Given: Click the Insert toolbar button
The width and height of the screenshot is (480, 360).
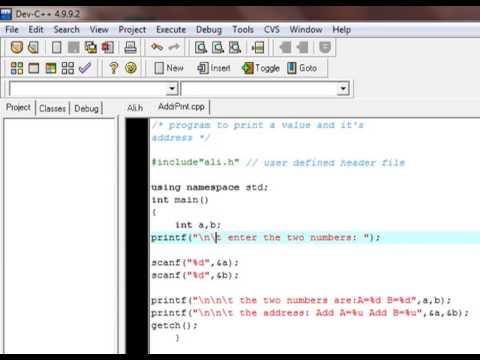Looking at the screenshot, I should click(214, 68).
